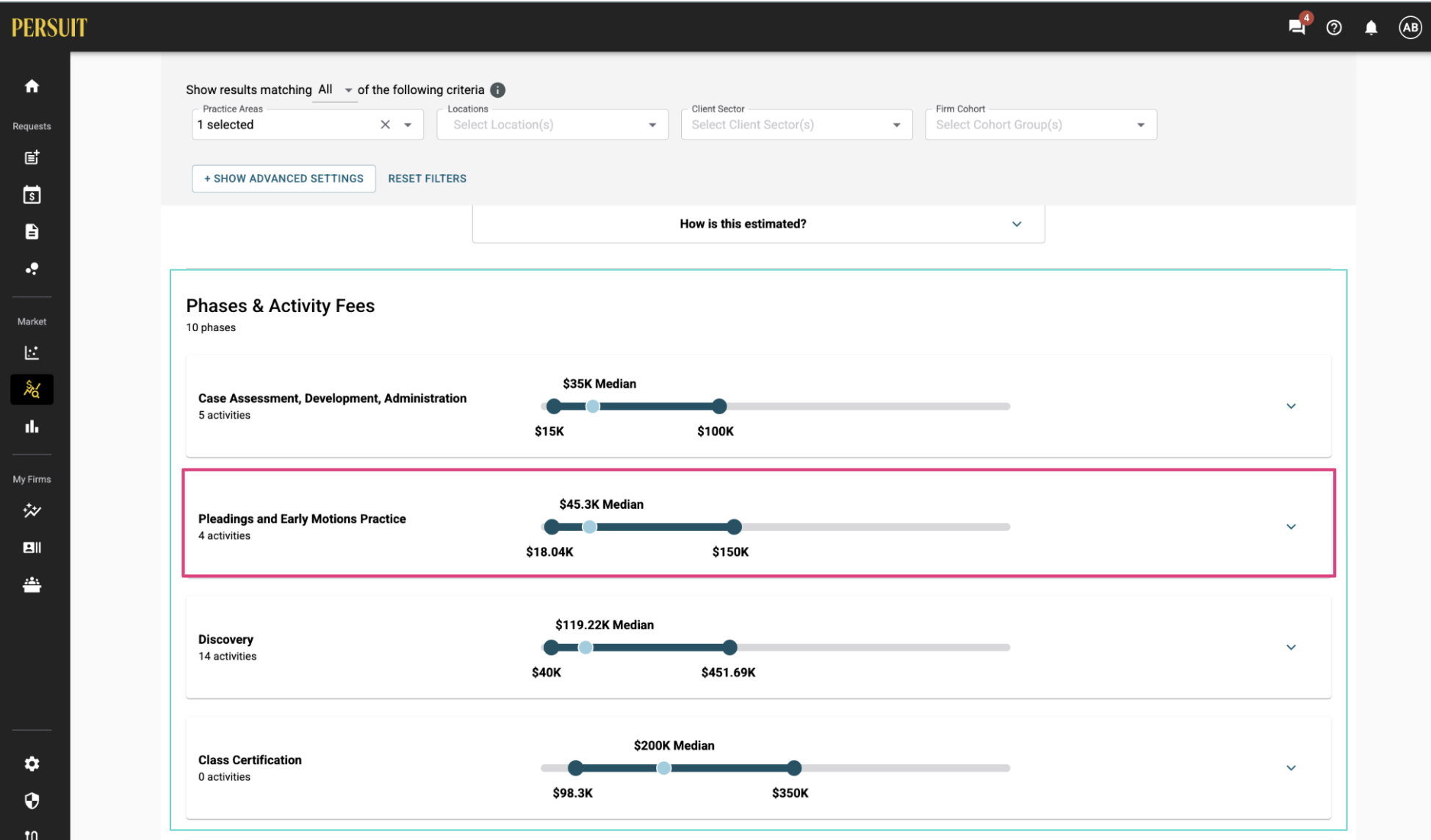Open the calendar dollar icon in sidebar
The height and width of the screenshot is (840, 1431).
[x=32, y=195]
